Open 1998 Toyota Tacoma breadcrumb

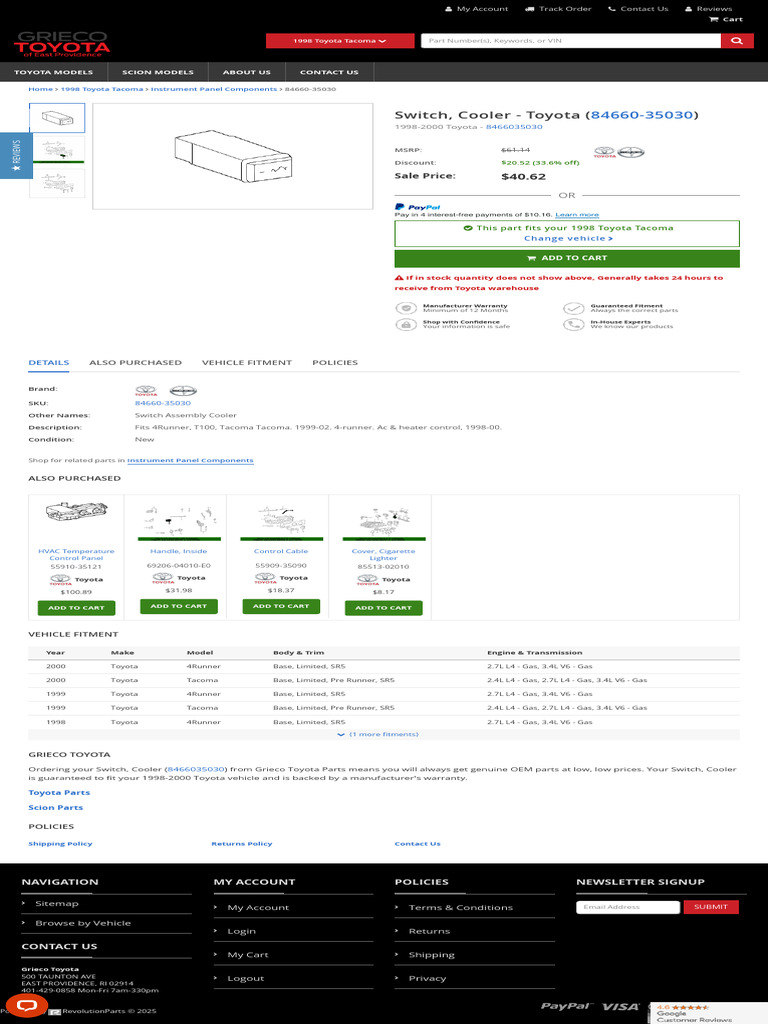point(102,89)
